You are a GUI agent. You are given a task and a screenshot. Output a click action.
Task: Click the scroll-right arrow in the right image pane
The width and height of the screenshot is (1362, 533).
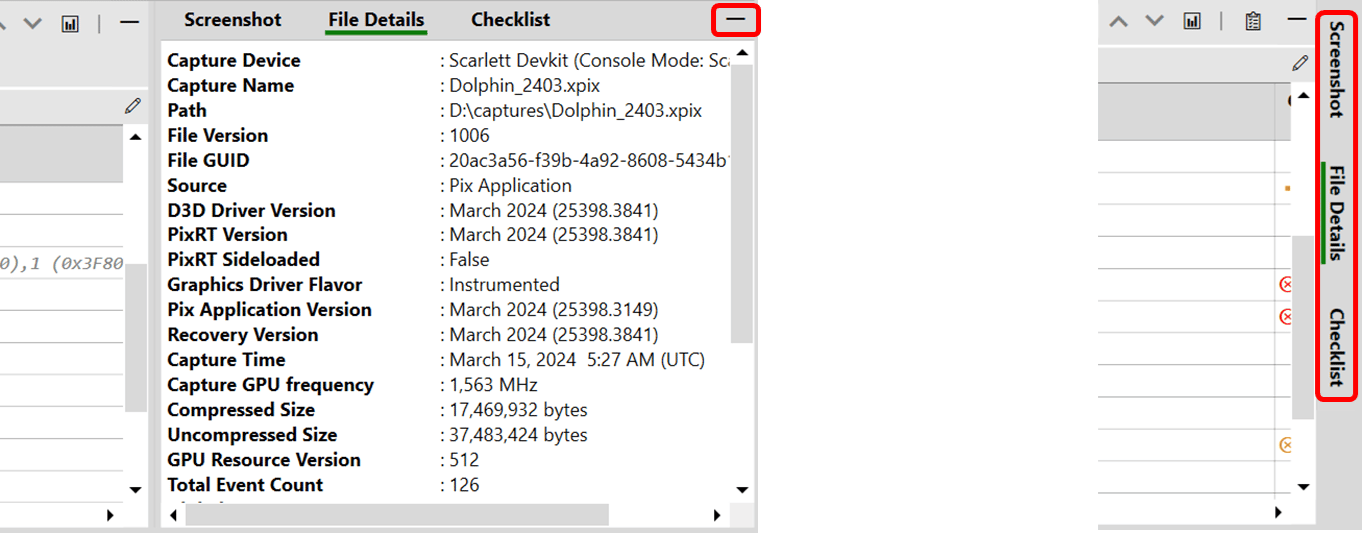click(1277, 511)
